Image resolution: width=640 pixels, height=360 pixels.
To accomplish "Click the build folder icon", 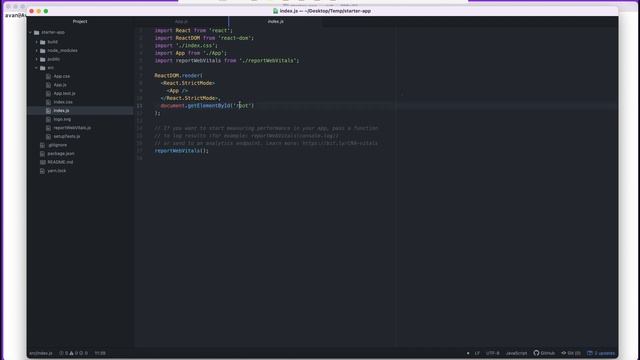I will pos(42,42).
